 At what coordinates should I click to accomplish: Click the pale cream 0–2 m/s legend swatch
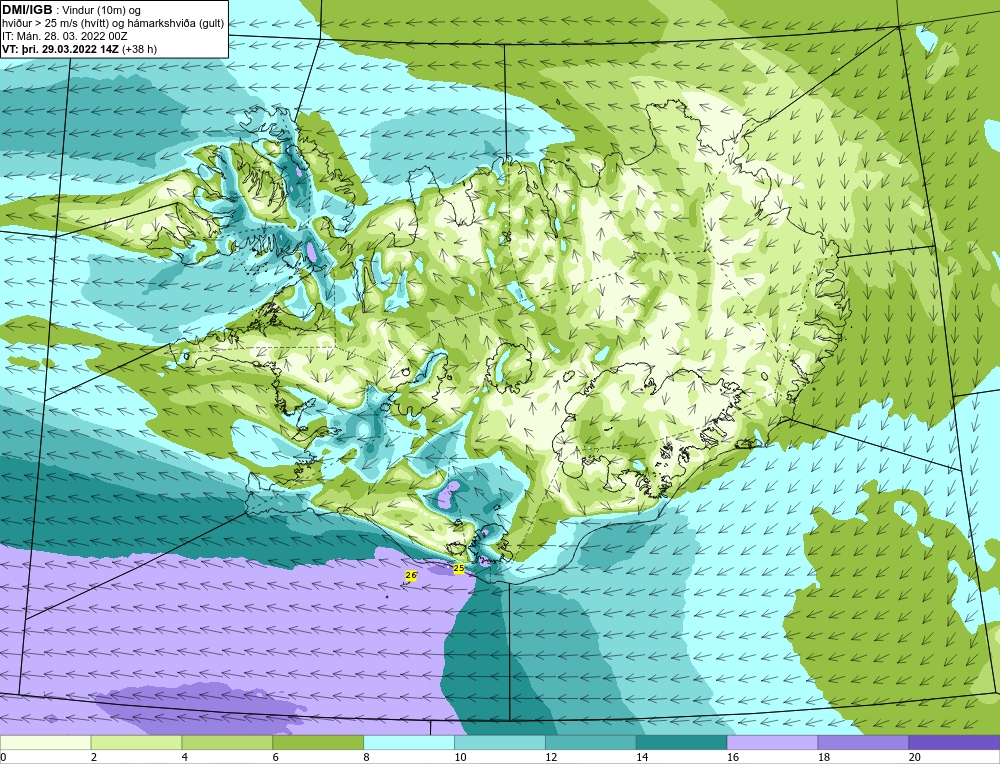pos(45,743)
